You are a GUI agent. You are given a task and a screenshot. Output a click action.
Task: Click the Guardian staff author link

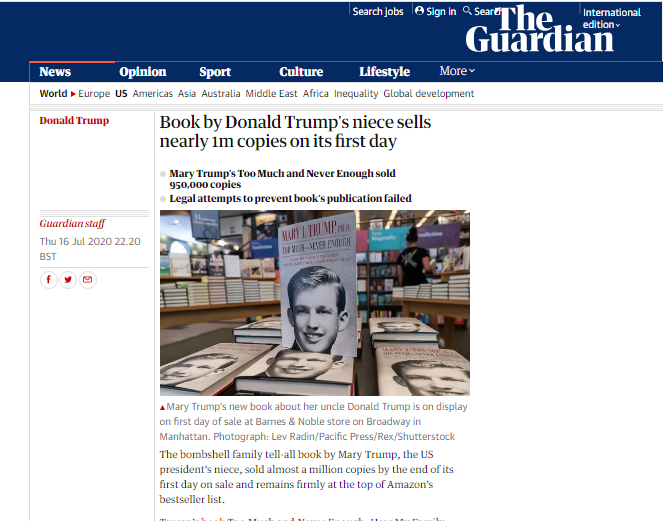point(72,223)
